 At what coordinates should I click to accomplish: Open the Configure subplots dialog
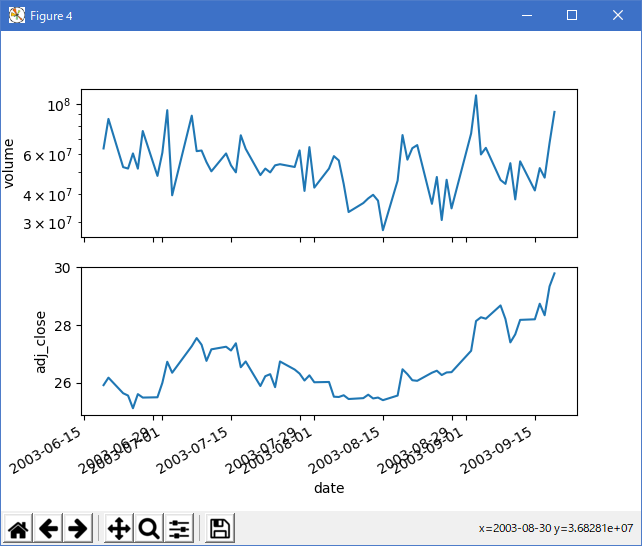[180, 528]
